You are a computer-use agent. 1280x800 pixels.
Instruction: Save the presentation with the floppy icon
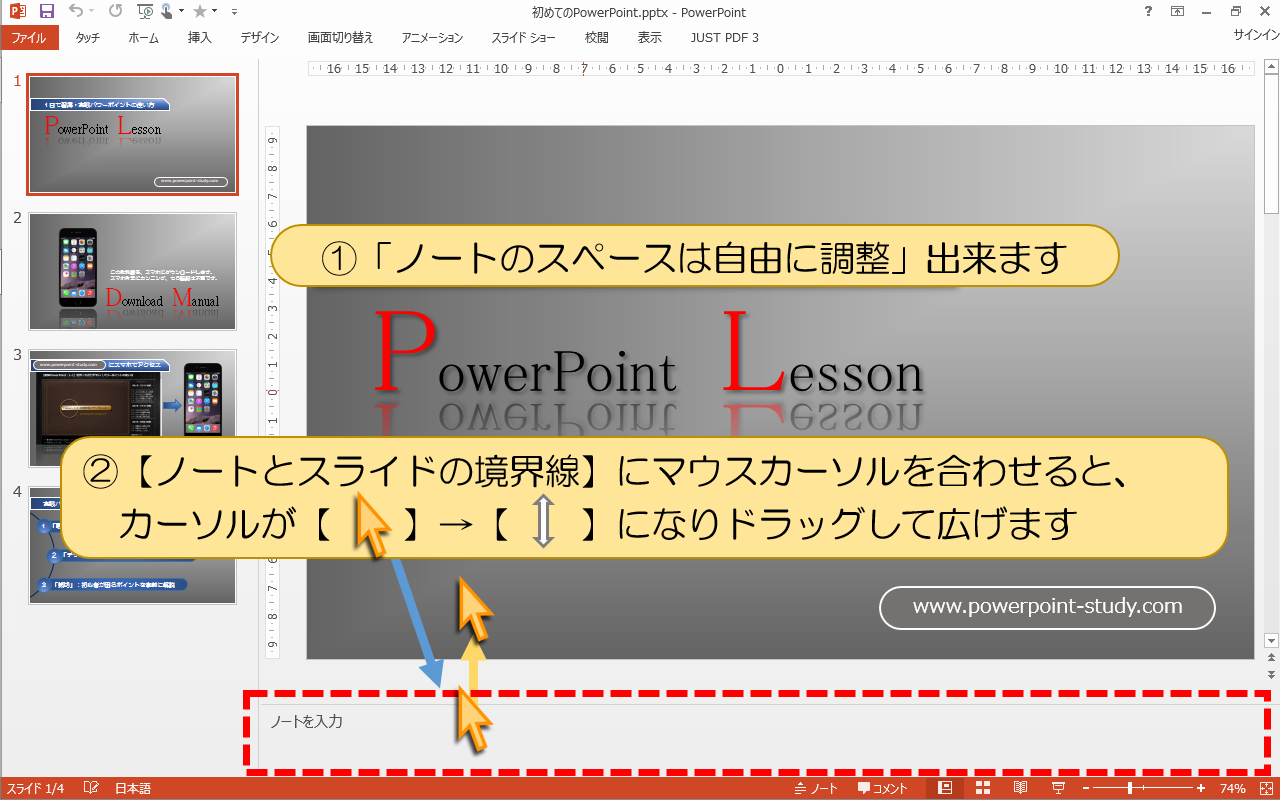coord(47,12)
